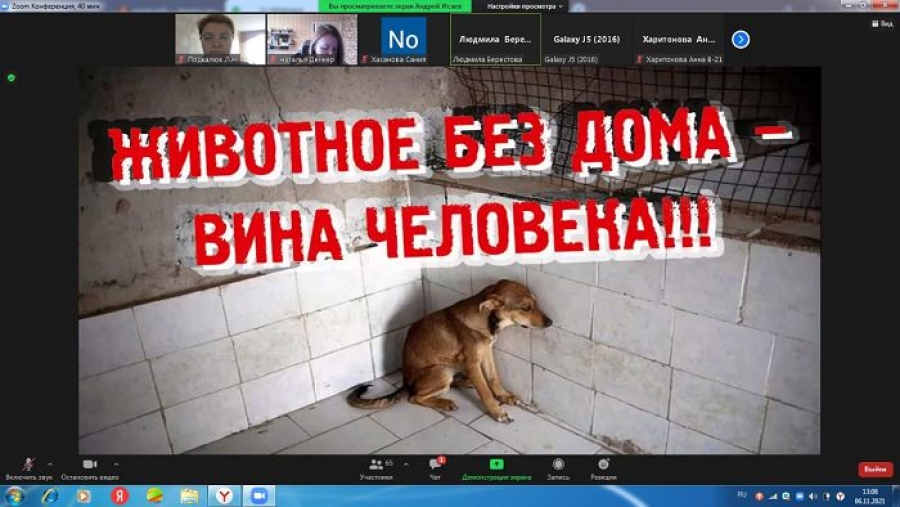Switch to the Zoom taskbar window
The image size is (900, 507).
(x=259, y=496)
